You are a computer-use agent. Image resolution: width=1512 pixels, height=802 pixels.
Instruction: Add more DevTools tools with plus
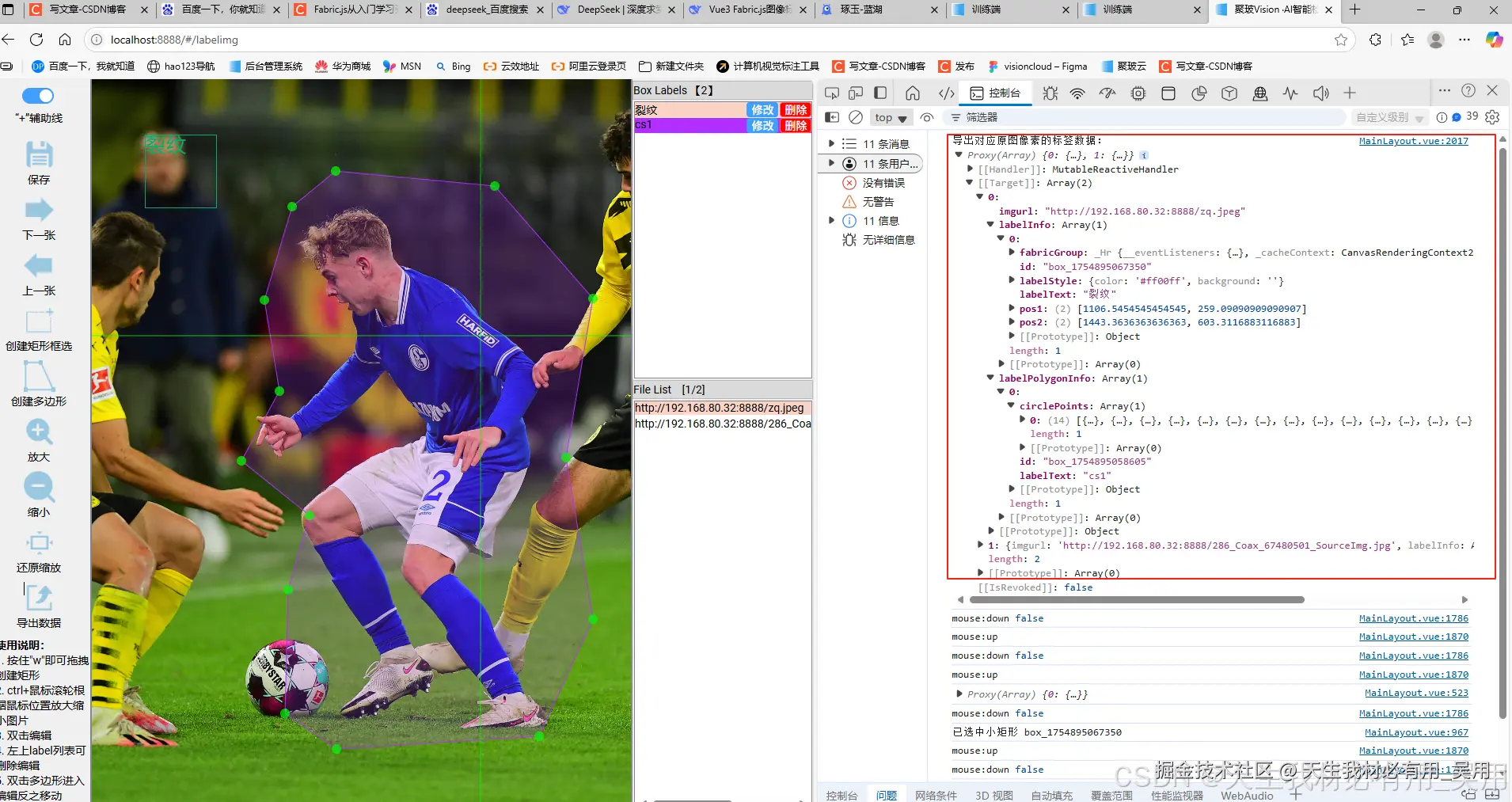point(1350,93)
